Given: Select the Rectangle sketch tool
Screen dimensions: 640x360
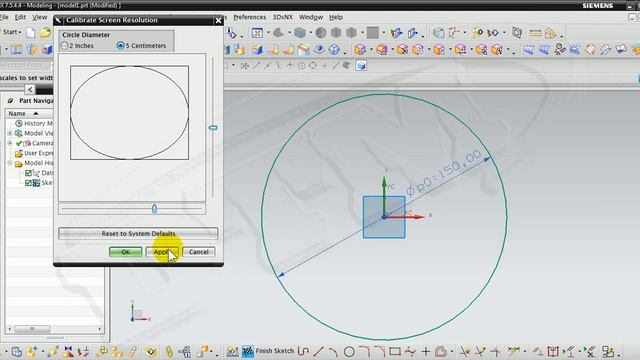Looking at the screenshot, I should pyautogui.click(x=395, y=351).
